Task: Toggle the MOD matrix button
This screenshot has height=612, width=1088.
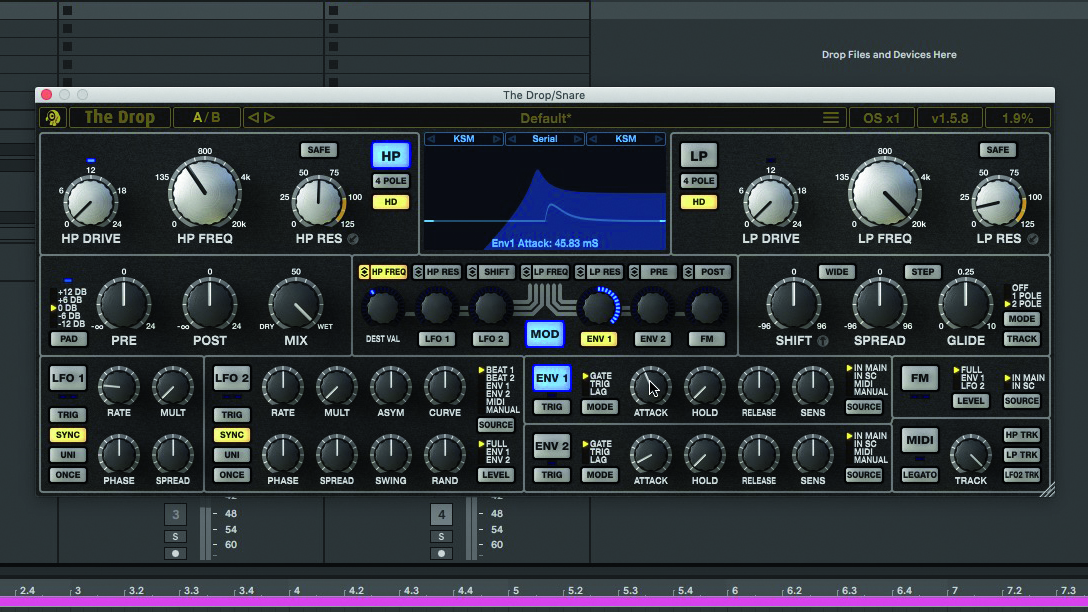Action: click(545, 334)
